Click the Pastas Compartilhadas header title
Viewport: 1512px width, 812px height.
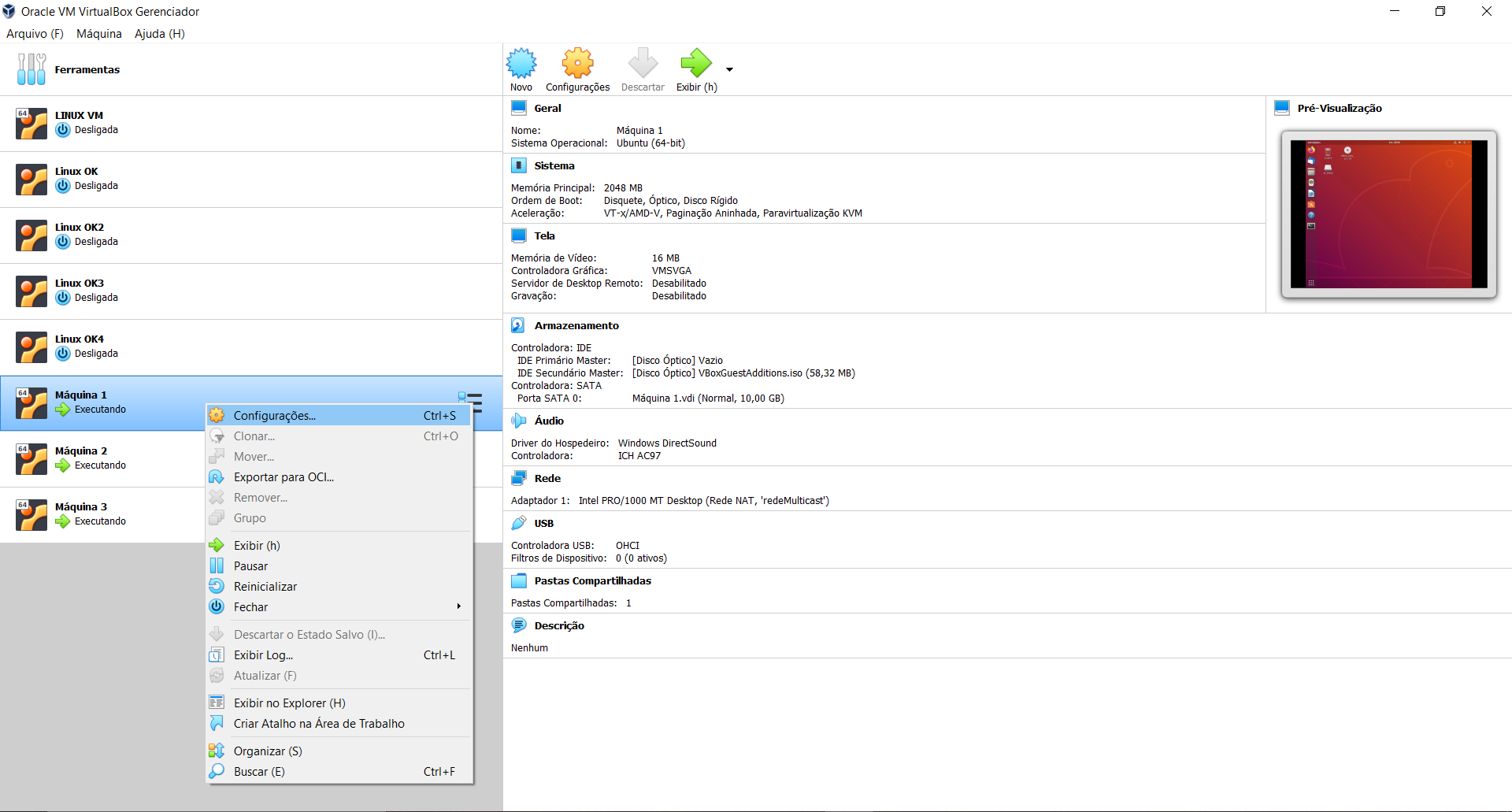tap(593, 581)
